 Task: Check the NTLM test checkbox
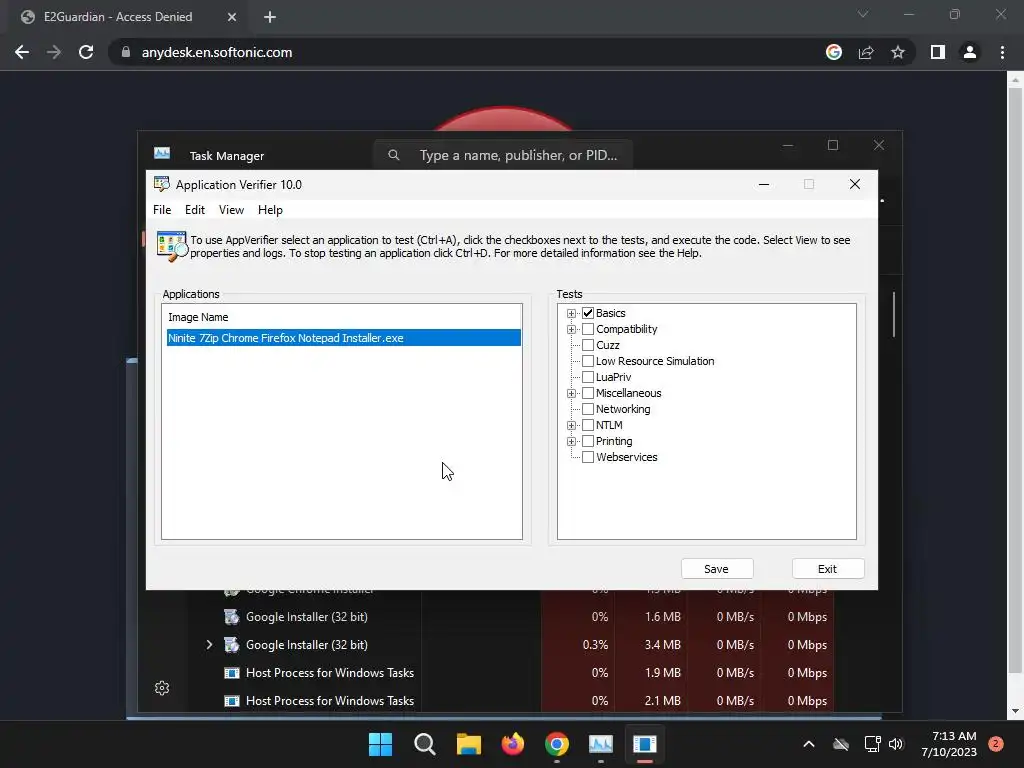(588, 425)
